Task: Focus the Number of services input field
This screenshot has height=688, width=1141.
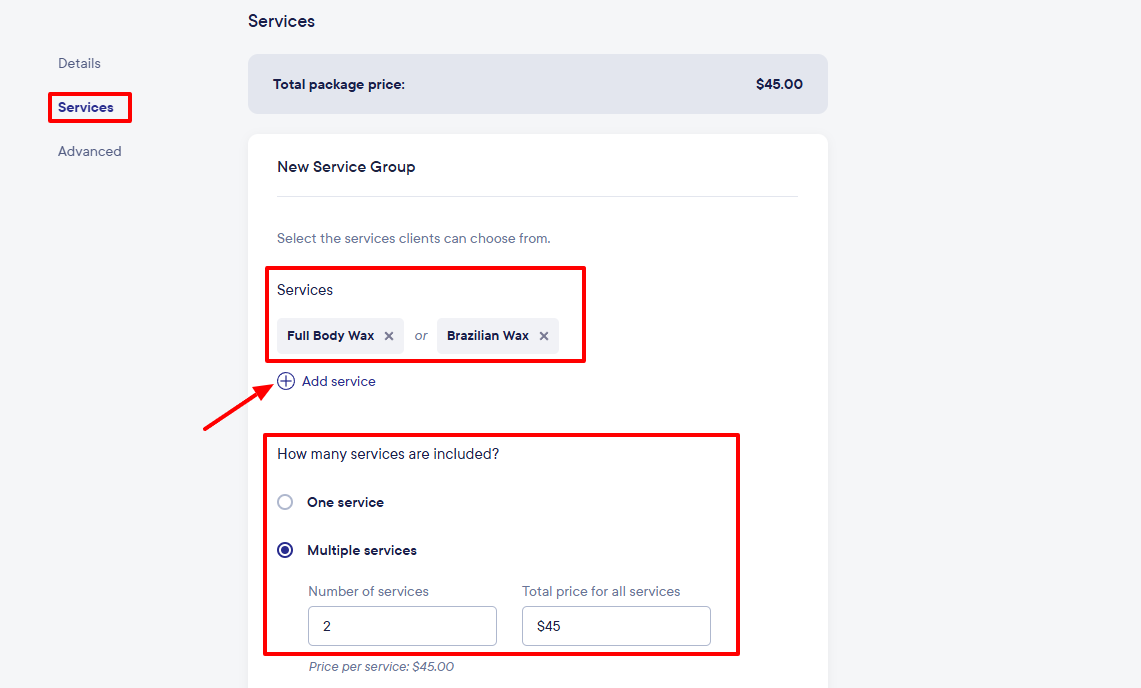Action: tap(402, 626)
